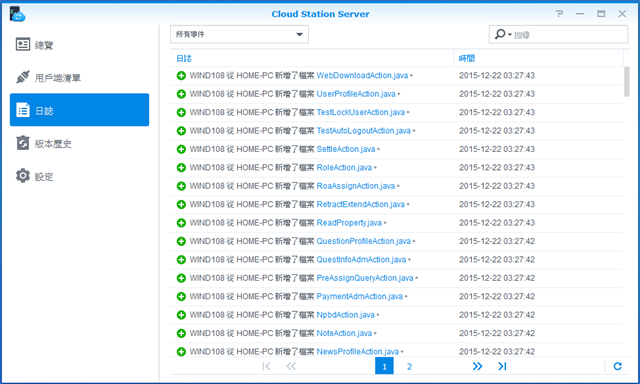The image size is (640, 384).
Task: Go to next page double-arrow icon
Action: click(477, 366)
